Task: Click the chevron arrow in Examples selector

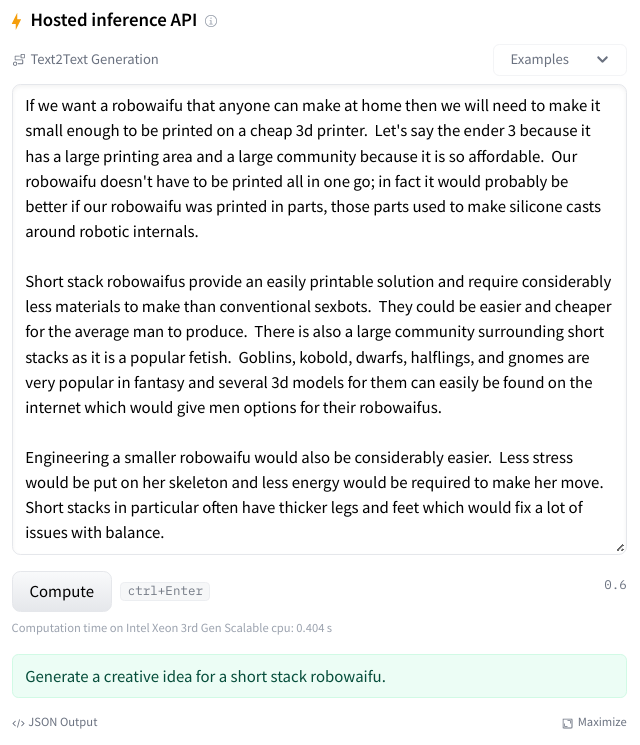Action: 602,60
